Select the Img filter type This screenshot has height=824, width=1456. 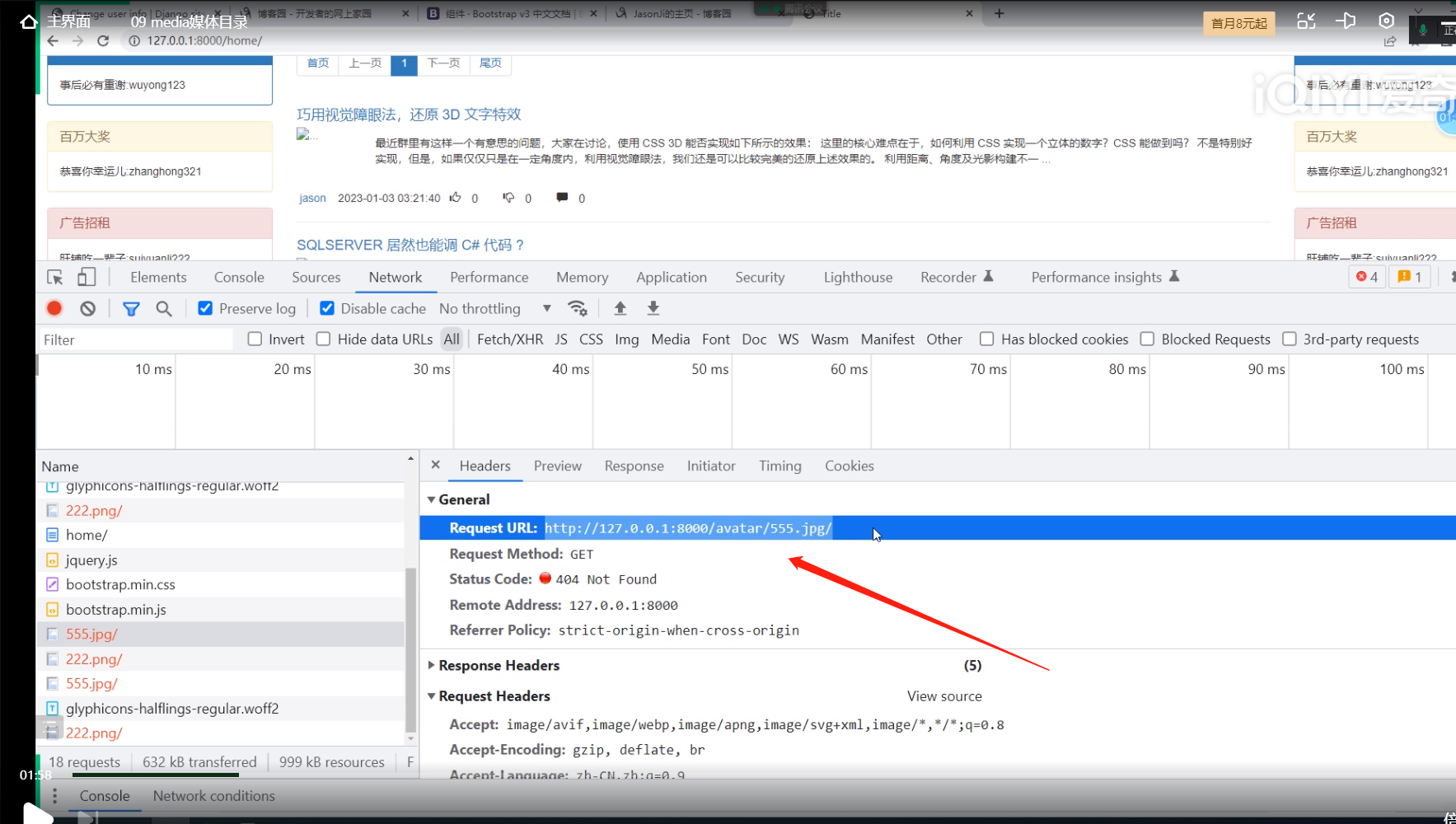pyautogui.click(x=626, y=339)
